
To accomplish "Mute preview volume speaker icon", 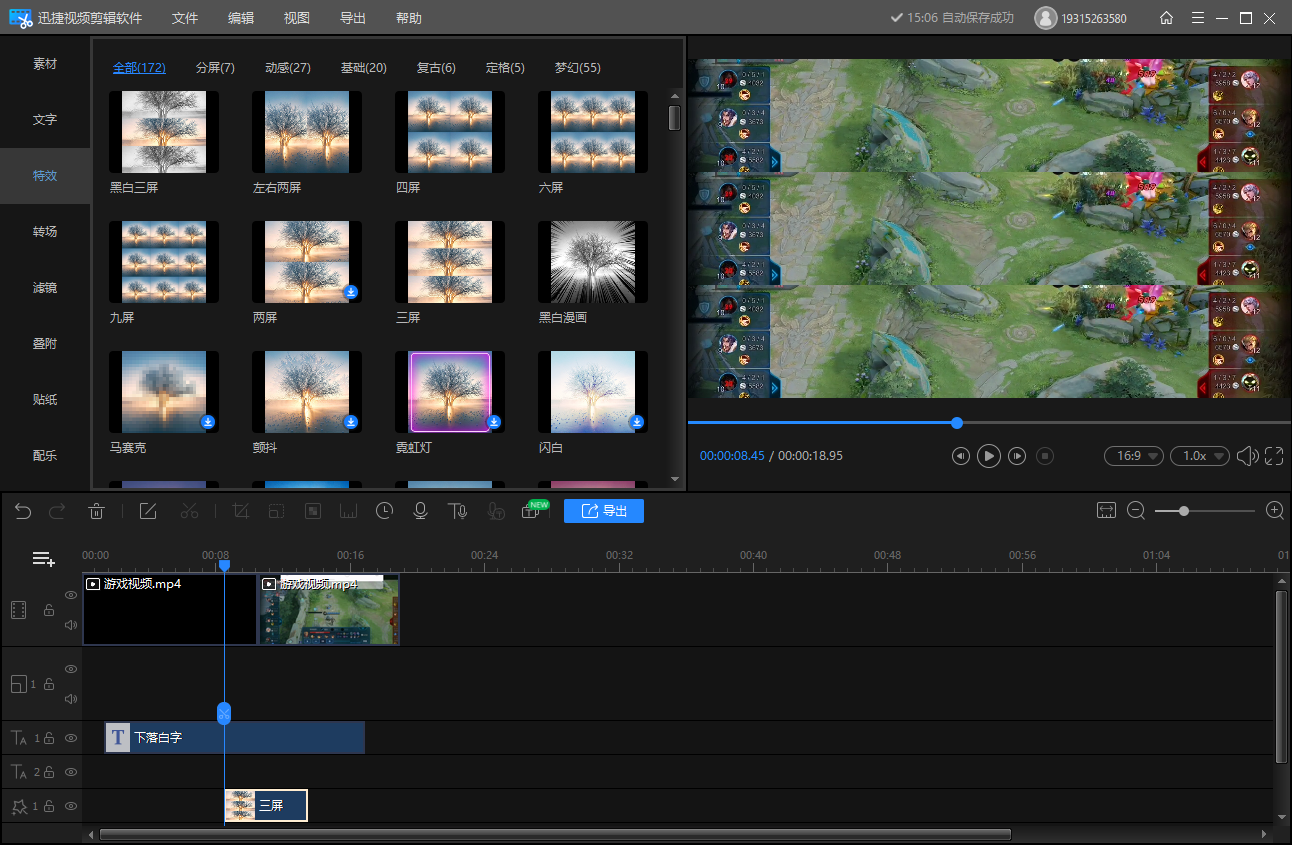I will [x=1247, y=456].
